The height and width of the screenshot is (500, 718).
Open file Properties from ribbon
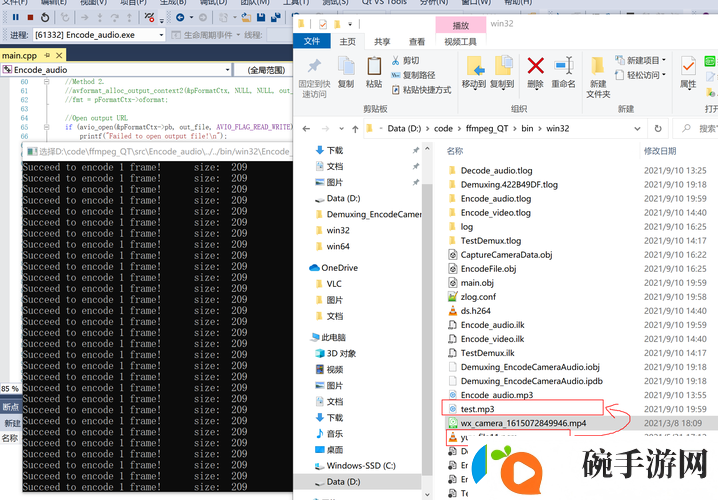click(x=688, y=72)
